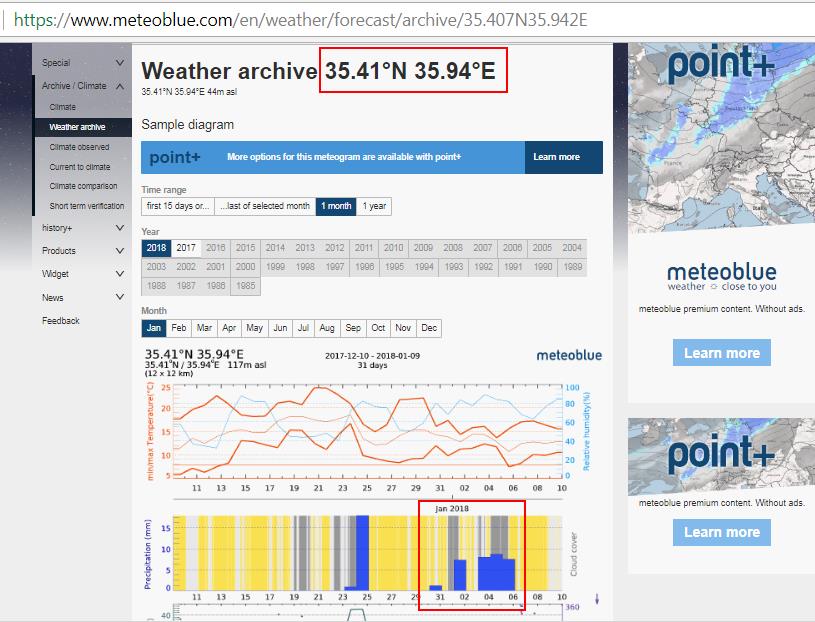This screenshot has height=622, width=815.
Task: Choose the 1 year time range
Action: (x=374, y=206)
